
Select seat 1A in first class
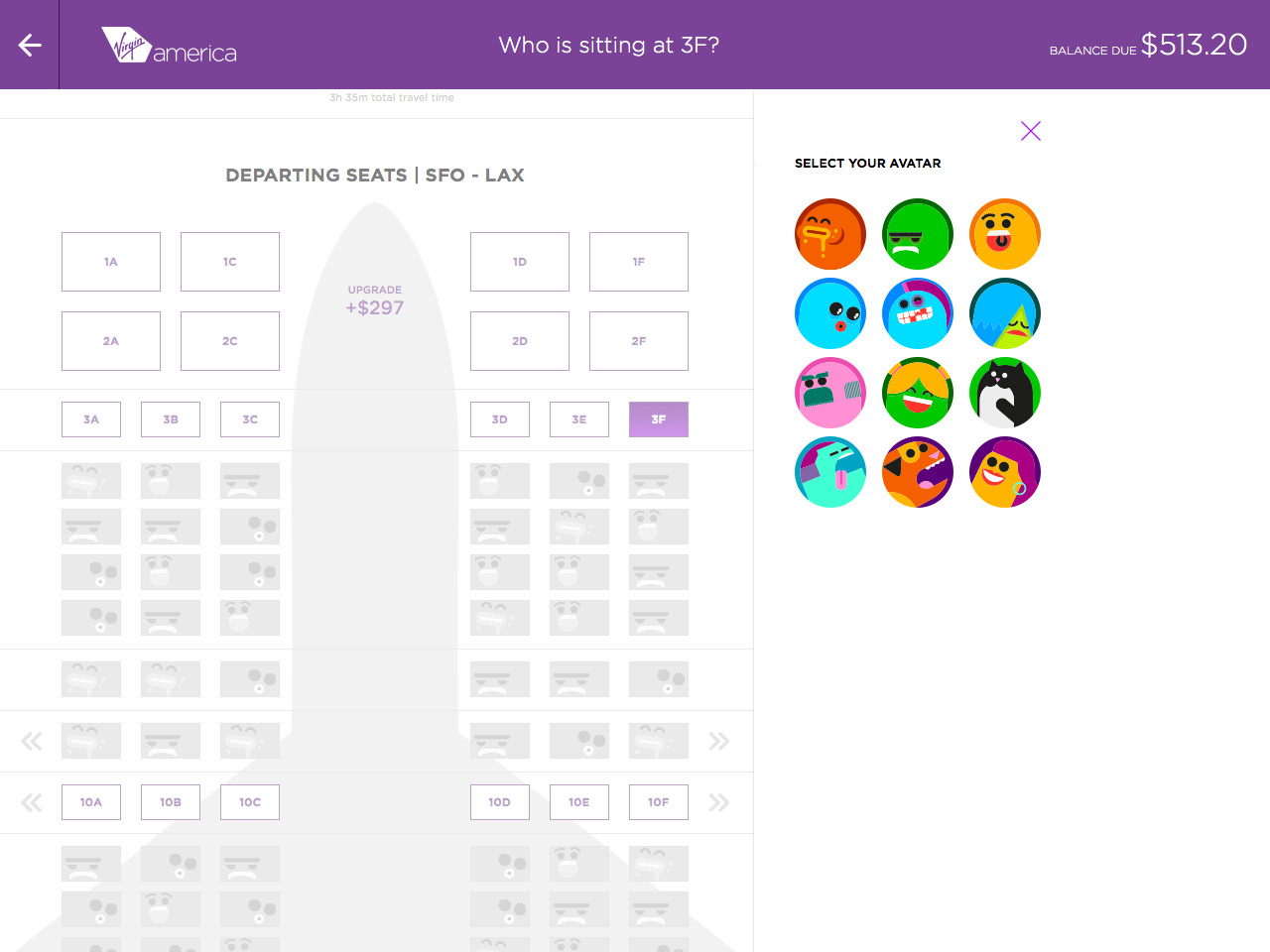coord(111,262)
